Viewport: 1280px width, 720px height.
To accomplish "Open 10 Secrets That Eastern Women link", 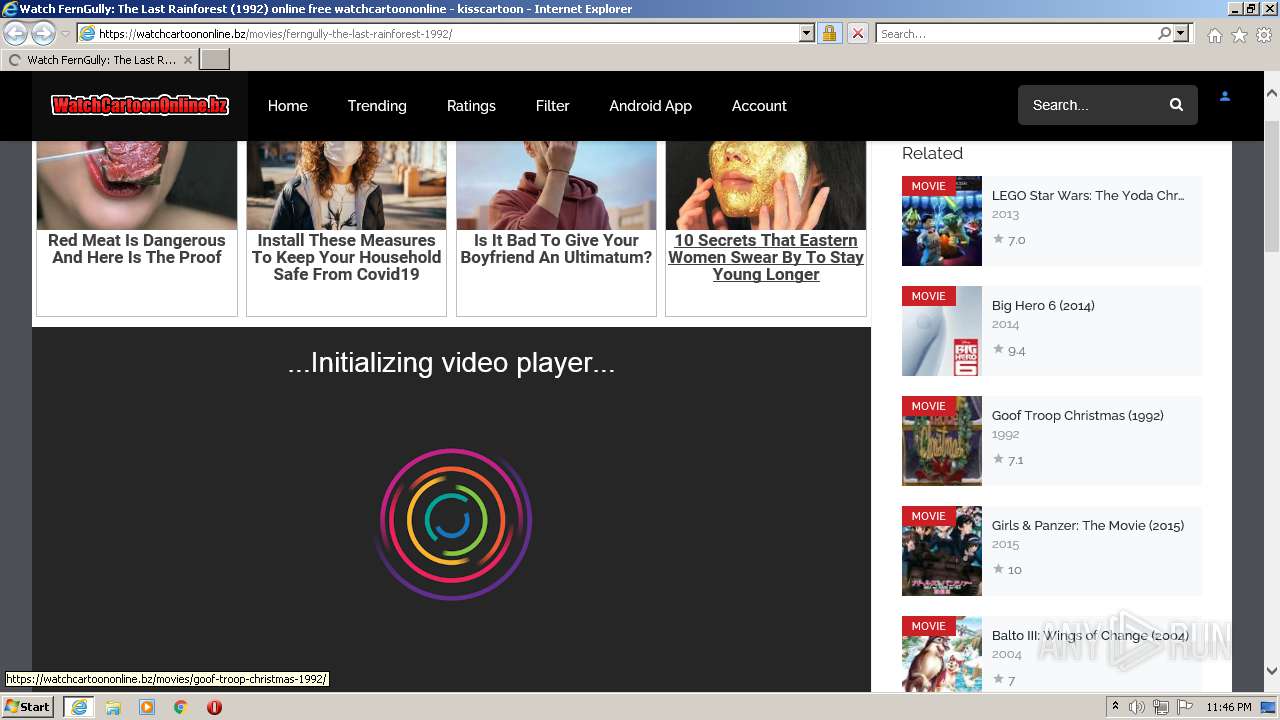I will click(766, 257).
